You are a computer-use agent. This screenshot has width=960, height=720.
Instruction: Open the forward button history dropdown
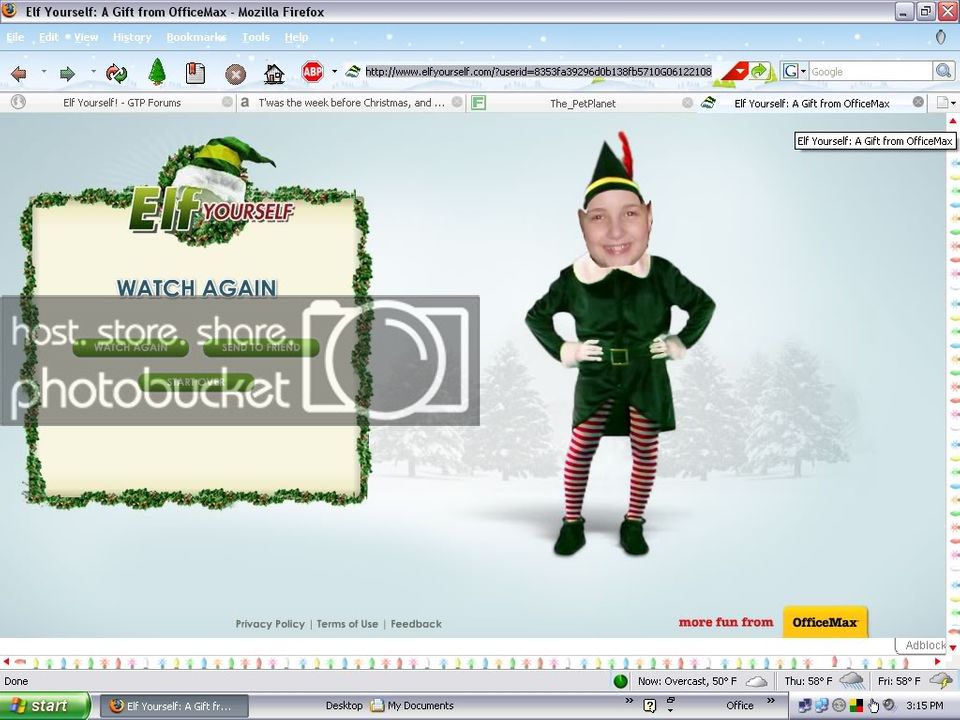[x=93, y=72]
